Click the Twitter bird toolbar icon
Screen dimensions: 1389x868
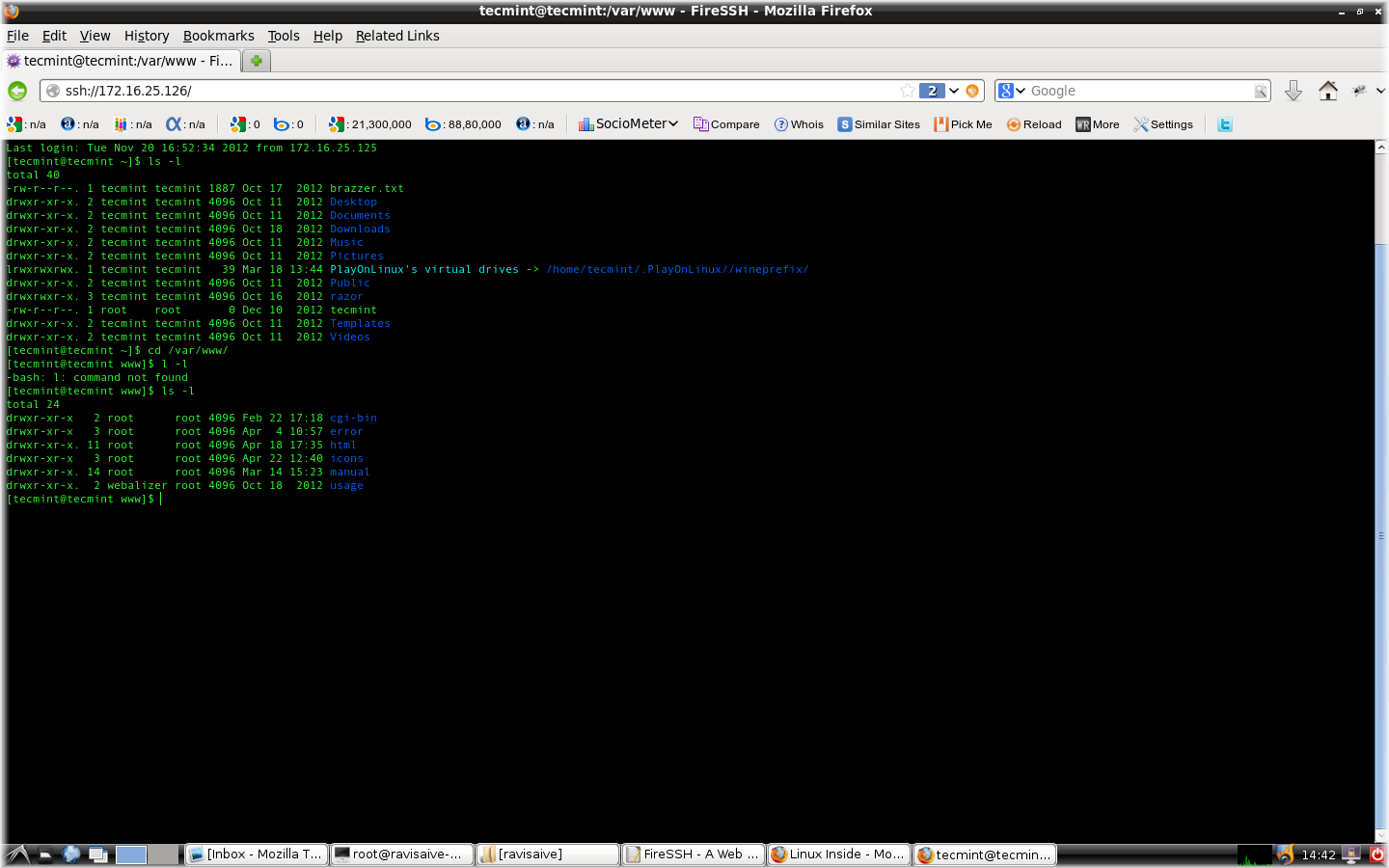(1225, 124)
